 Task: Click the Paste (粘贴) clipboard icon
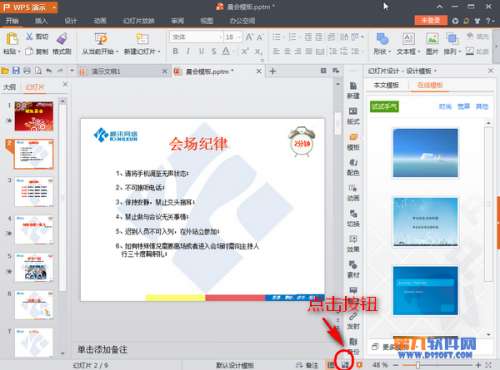[12, 39]
